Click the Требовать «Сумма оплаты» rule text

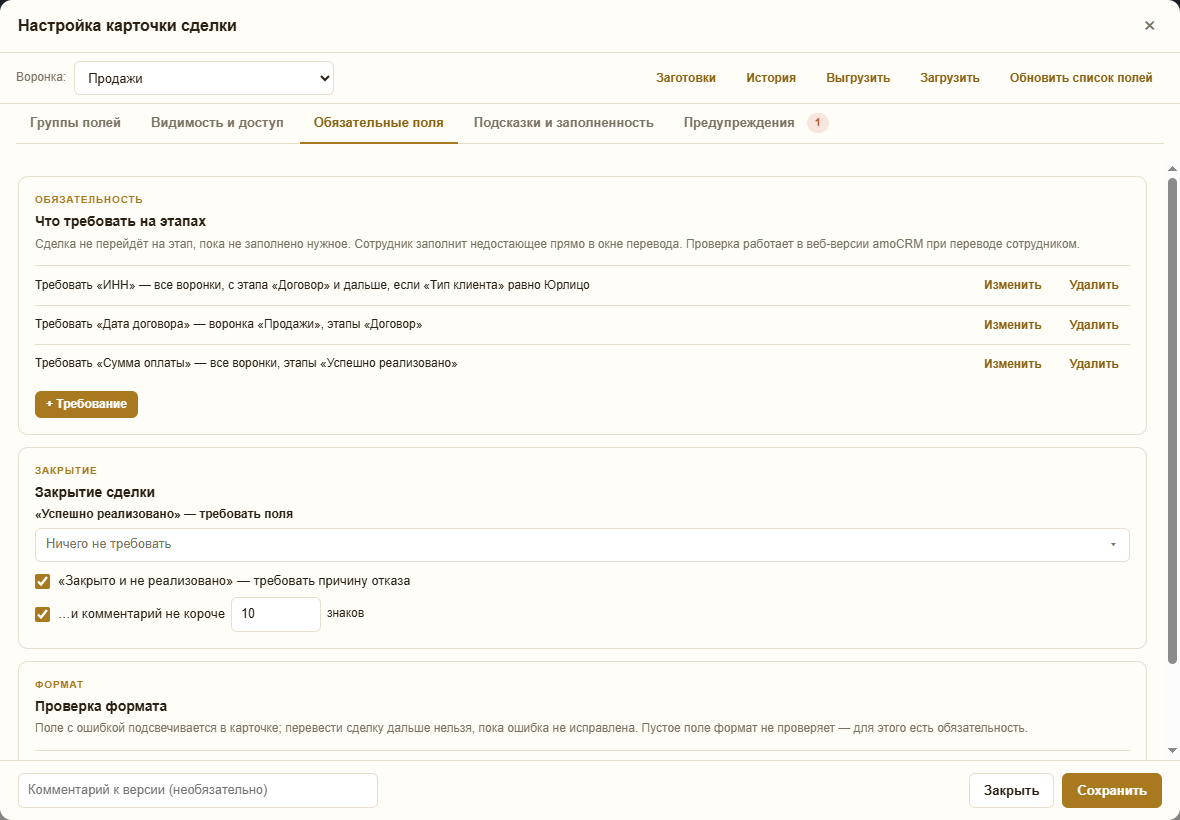tap(246, 363)
